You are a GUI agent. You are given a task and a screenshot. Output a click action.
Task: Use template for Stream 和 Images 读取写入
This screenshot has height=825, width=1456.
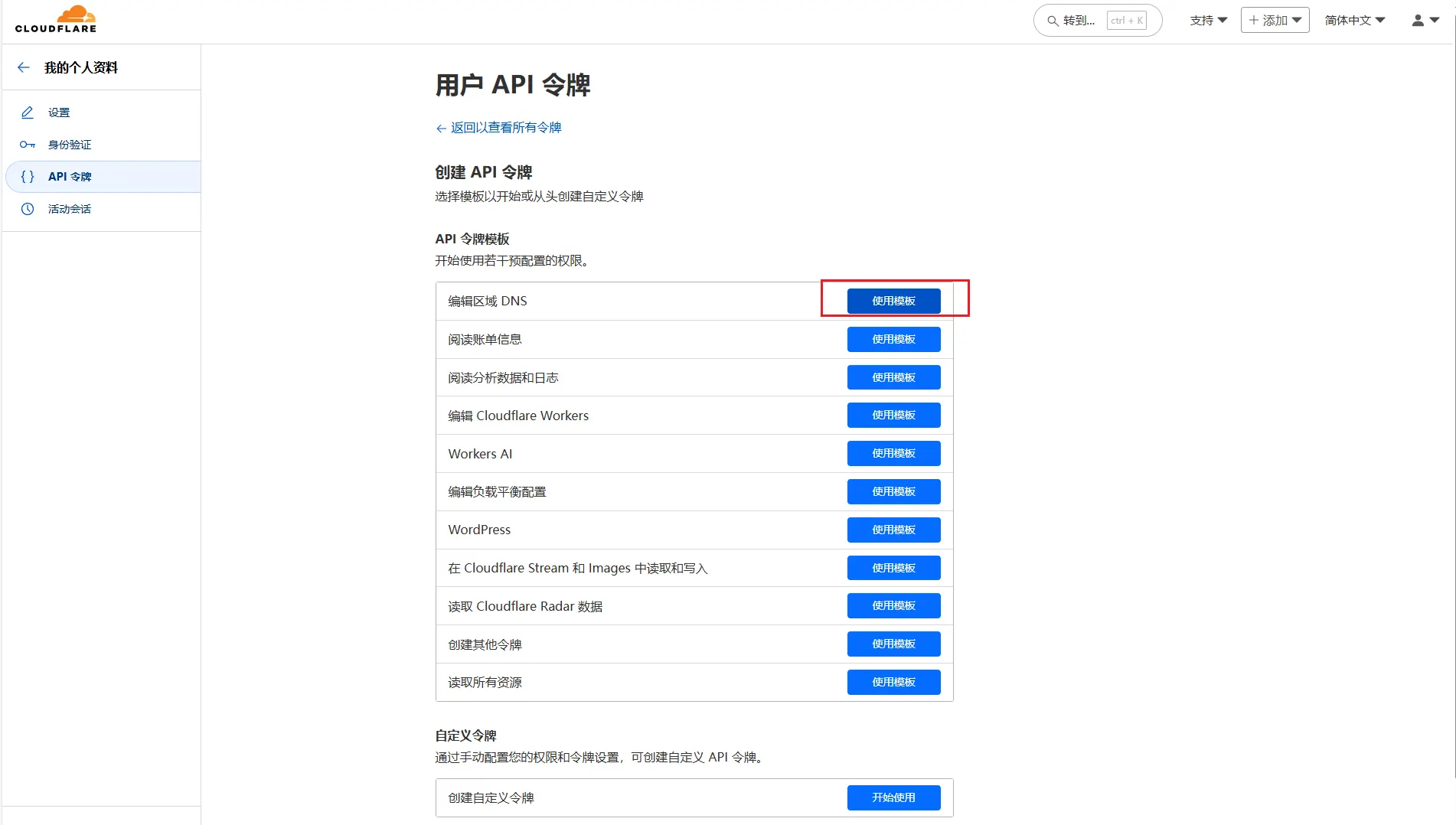(893, 568)
